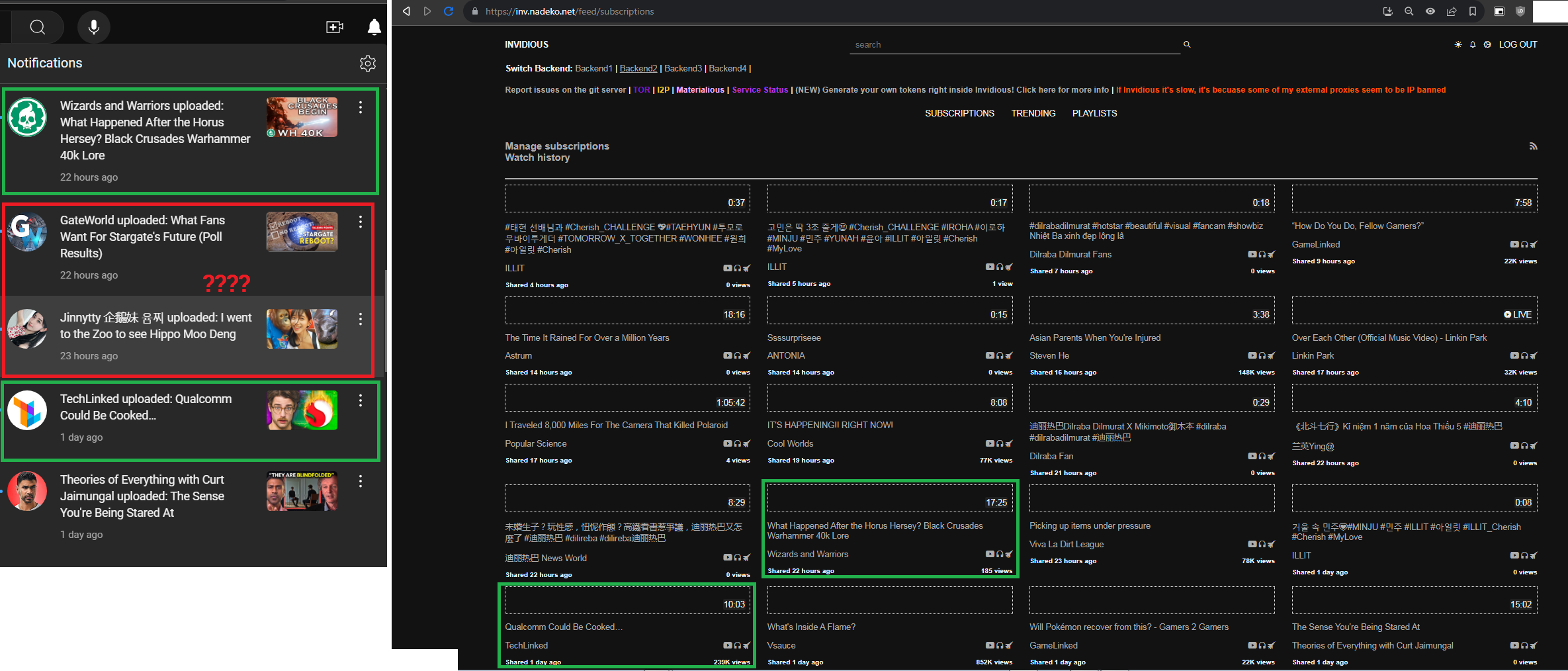Open 'What Happened After the Horus Hersey' video title
This screenshot has height=671, width=1568.
point(875,531)
